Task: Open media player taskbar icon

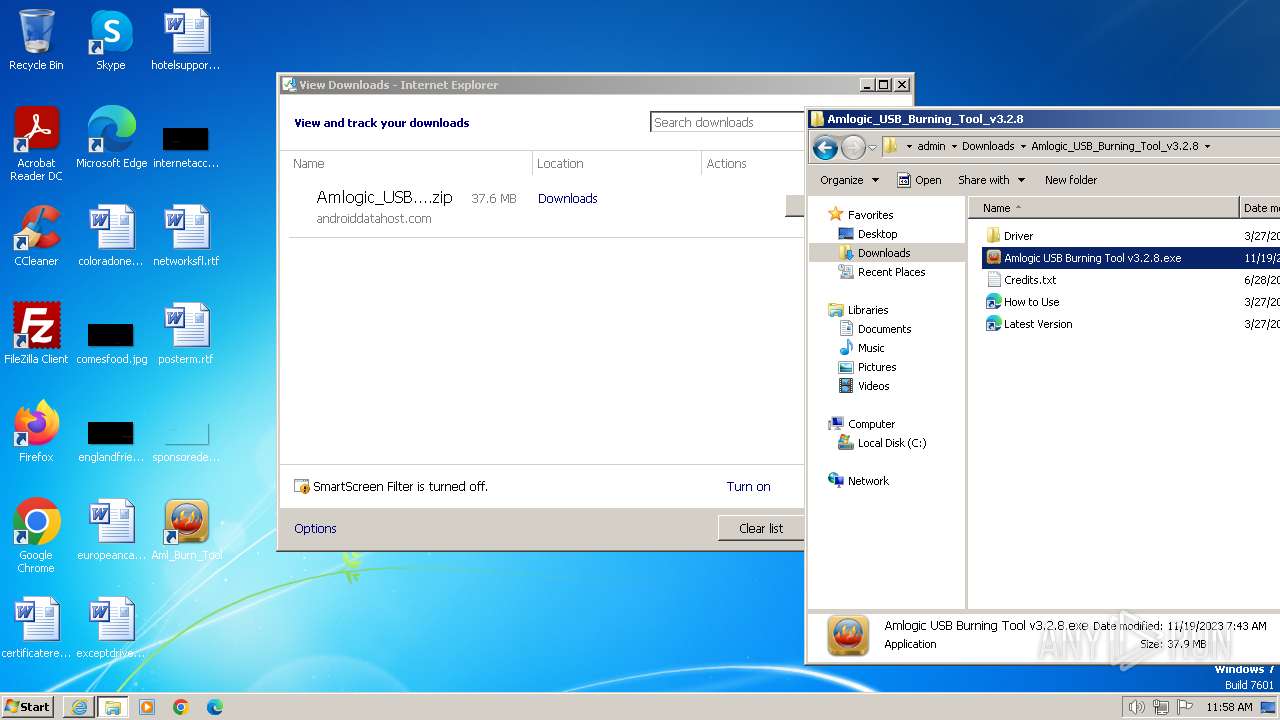Action: tap(147, 707)
